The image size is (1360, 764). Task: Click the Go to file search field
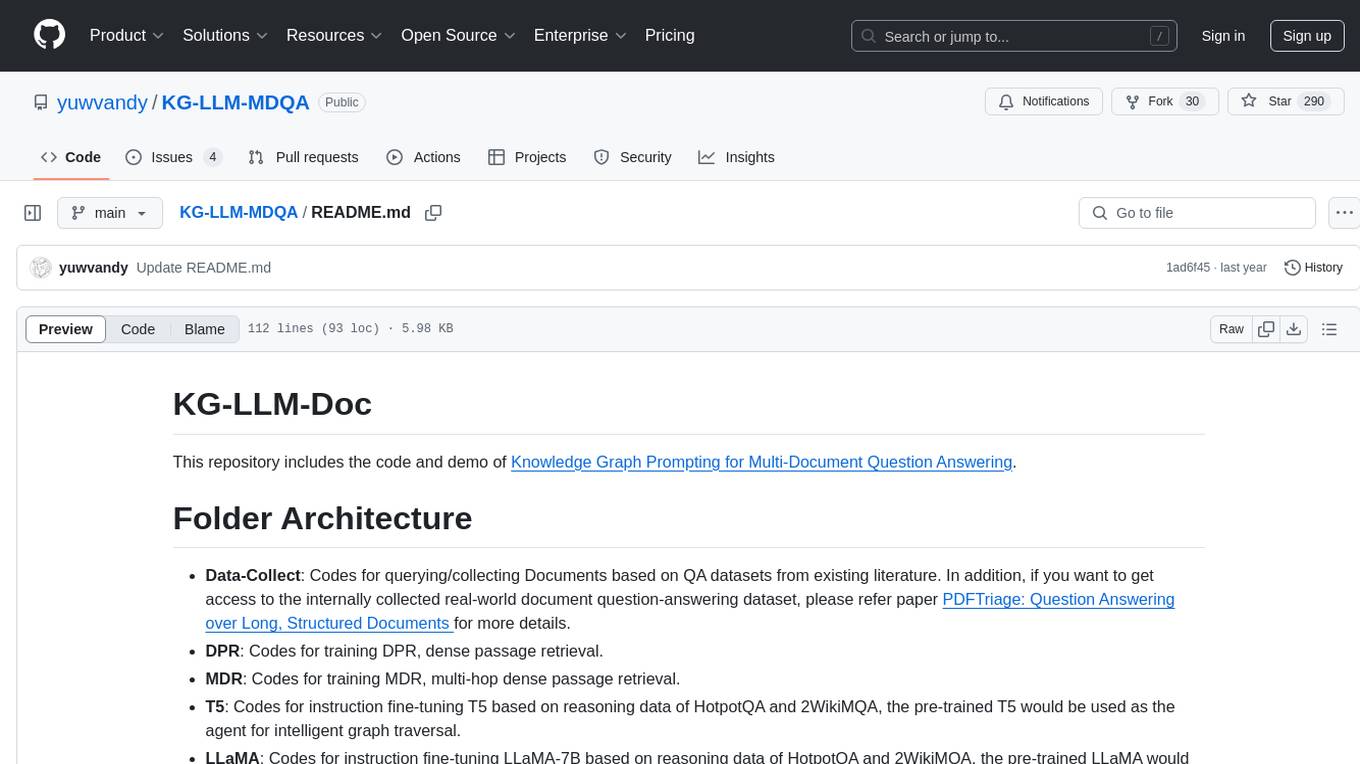click(x=1197, y=213)
